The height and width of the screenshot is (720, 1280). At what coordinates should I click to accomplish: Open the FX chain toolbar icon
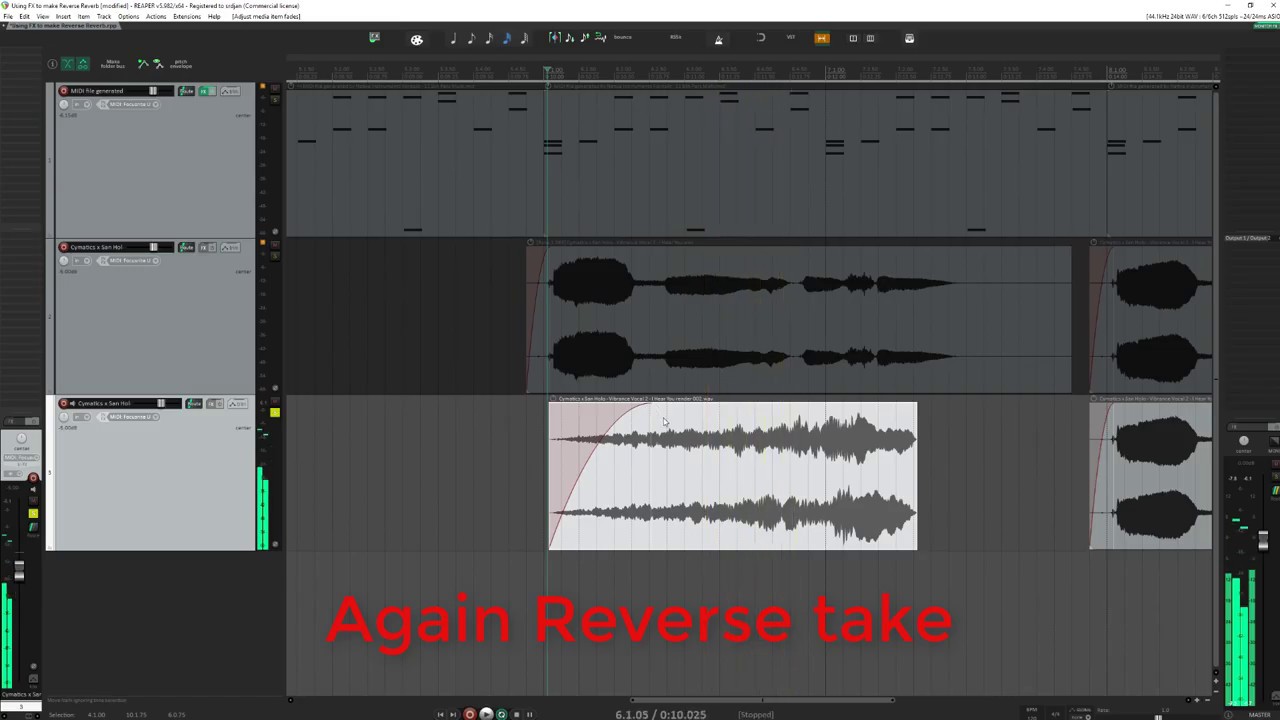(x=374, y=38)
